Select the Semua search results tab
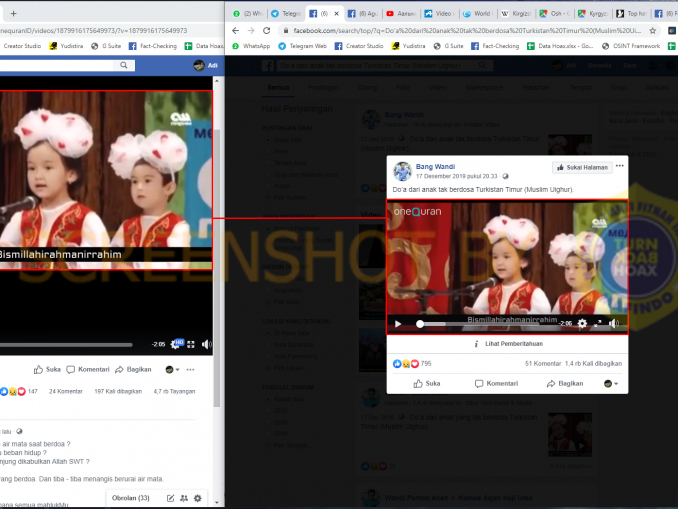 point(278,87)
